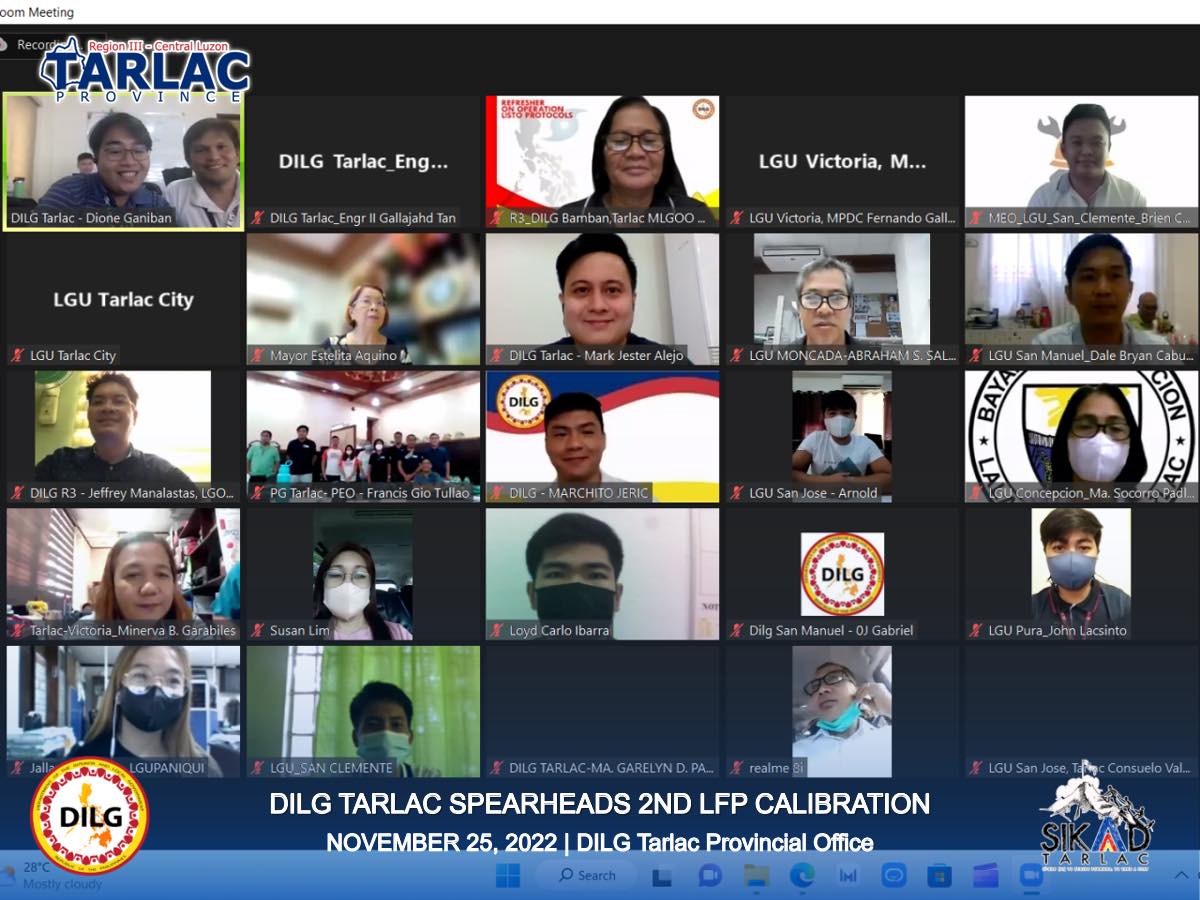Select Mark Jester Alejo's video tile

click(x=602, y=299)
